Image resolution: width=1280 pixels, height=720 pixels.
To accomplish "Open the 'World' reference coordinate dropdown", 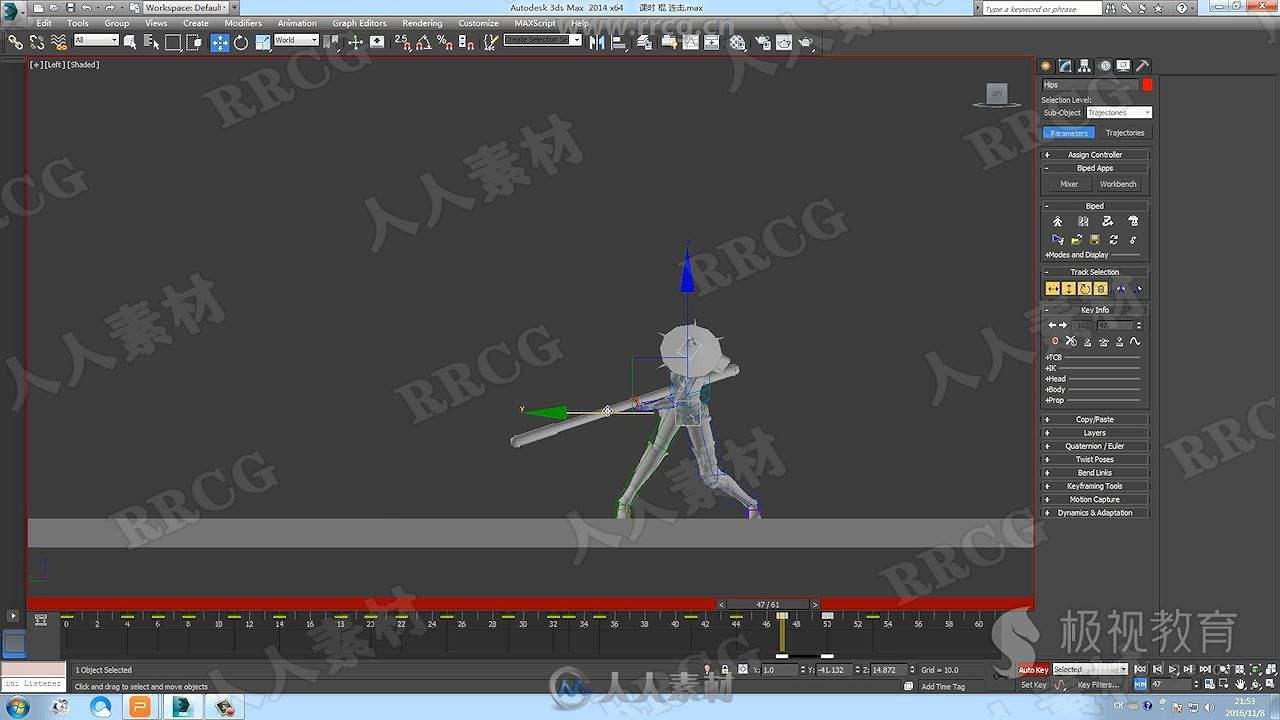I will coord(296,40).
